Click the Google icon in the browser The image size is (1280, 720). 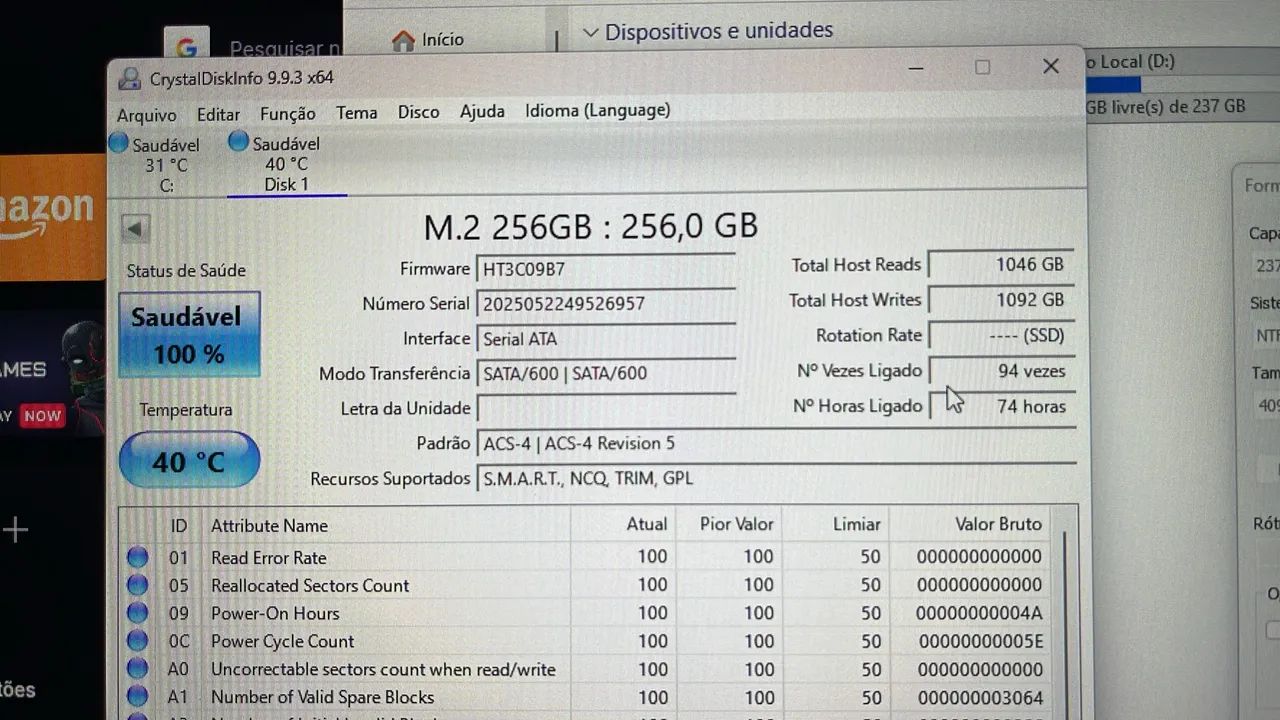[x=186, y=48]
